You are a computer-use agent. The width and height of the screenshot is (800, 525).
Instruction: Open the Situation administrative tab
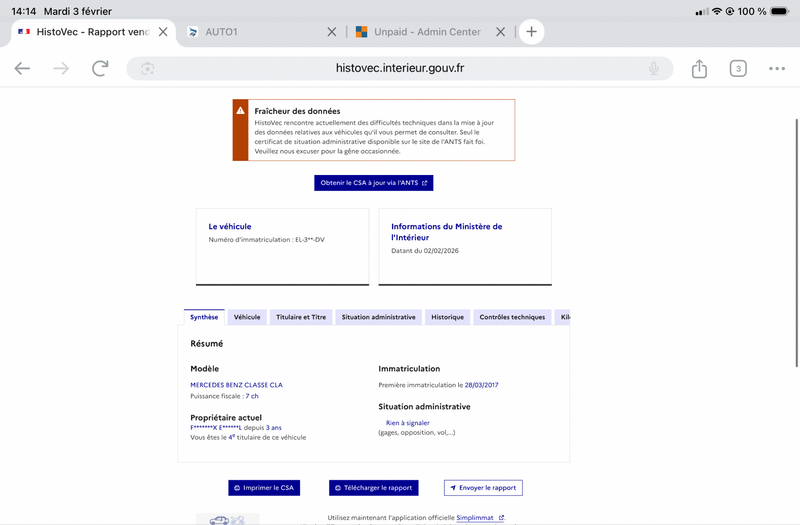pyautogui.click(x=378, y=317)
